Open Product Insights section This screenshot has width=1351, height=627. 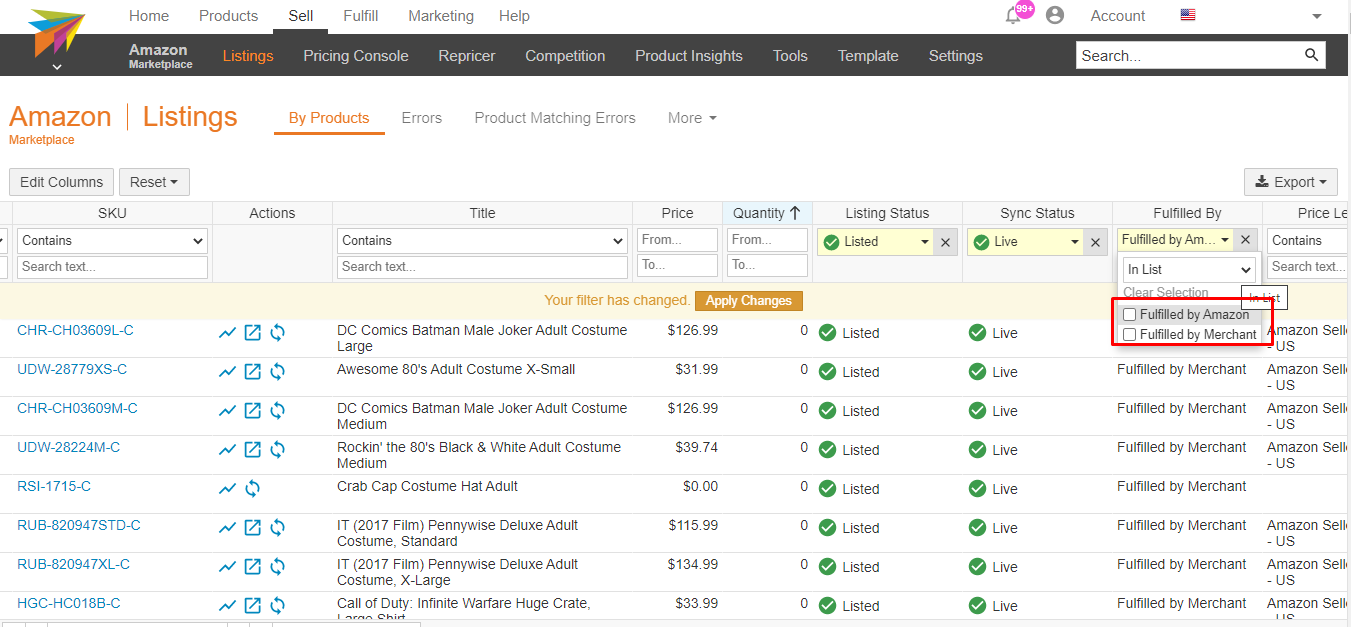pyautogui.click(x=689, y=56)
